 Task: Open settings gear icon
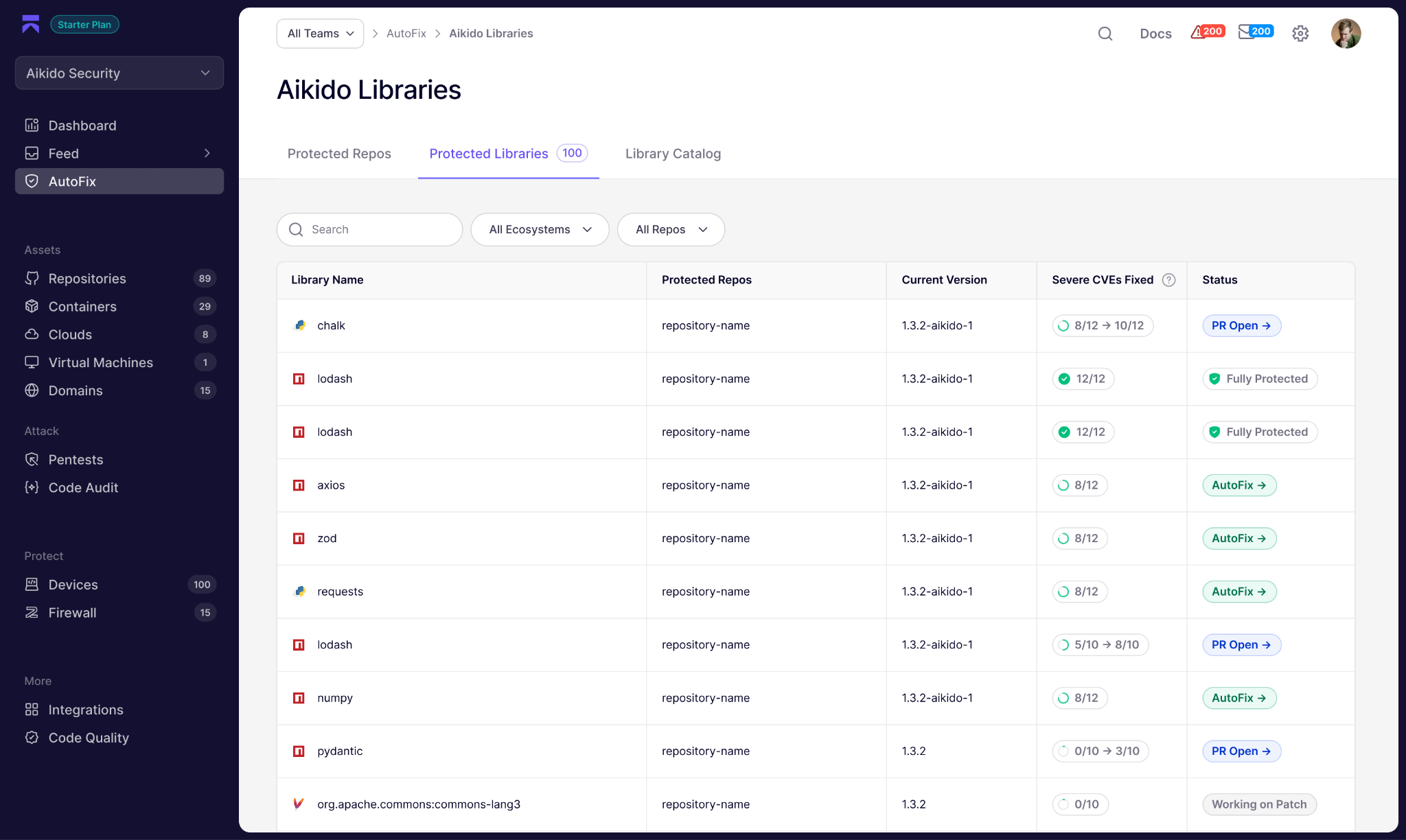[x=1300, y=34]
